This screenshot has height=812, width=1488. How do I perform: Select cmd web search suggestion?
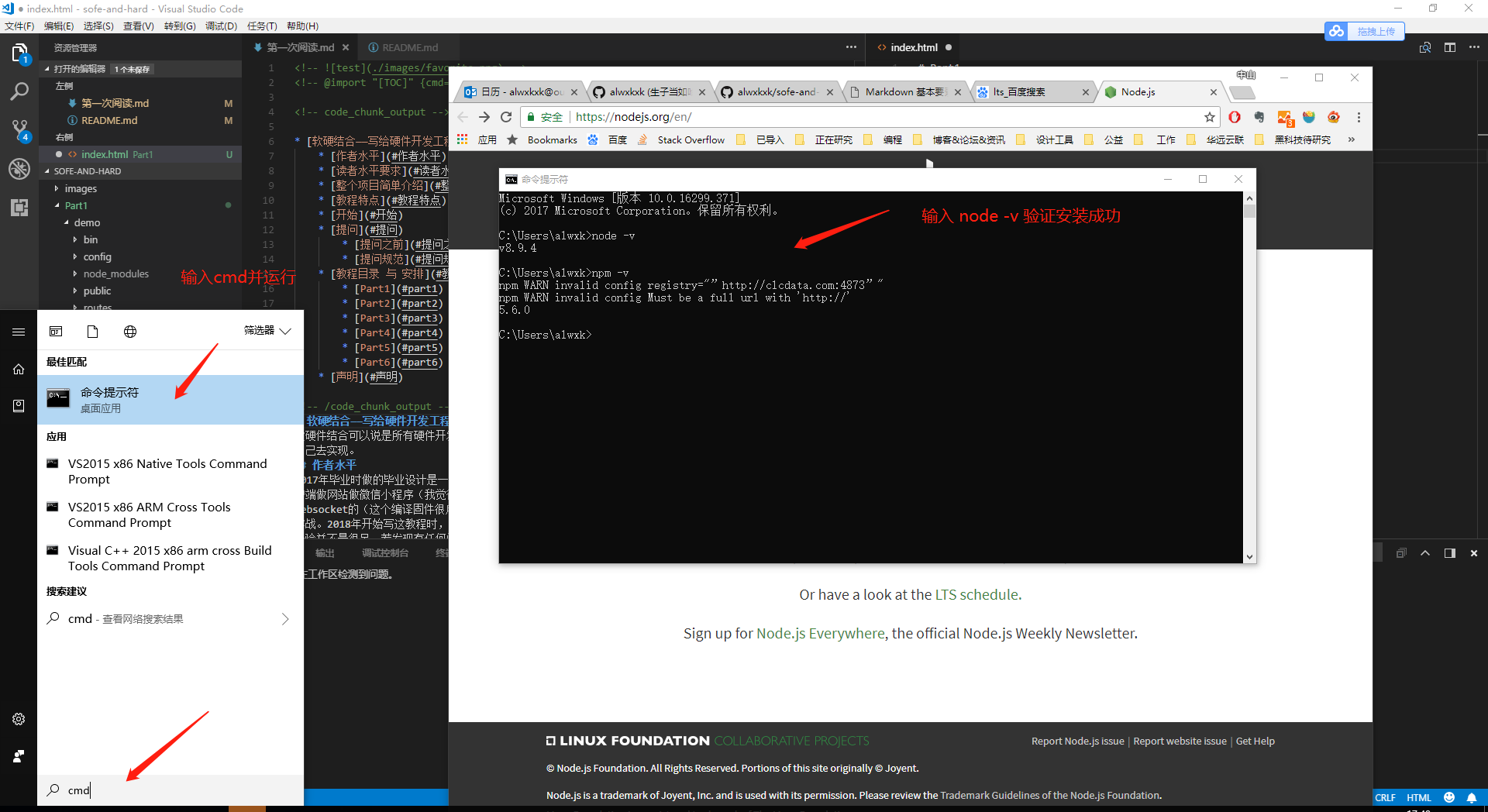[170, 618]
